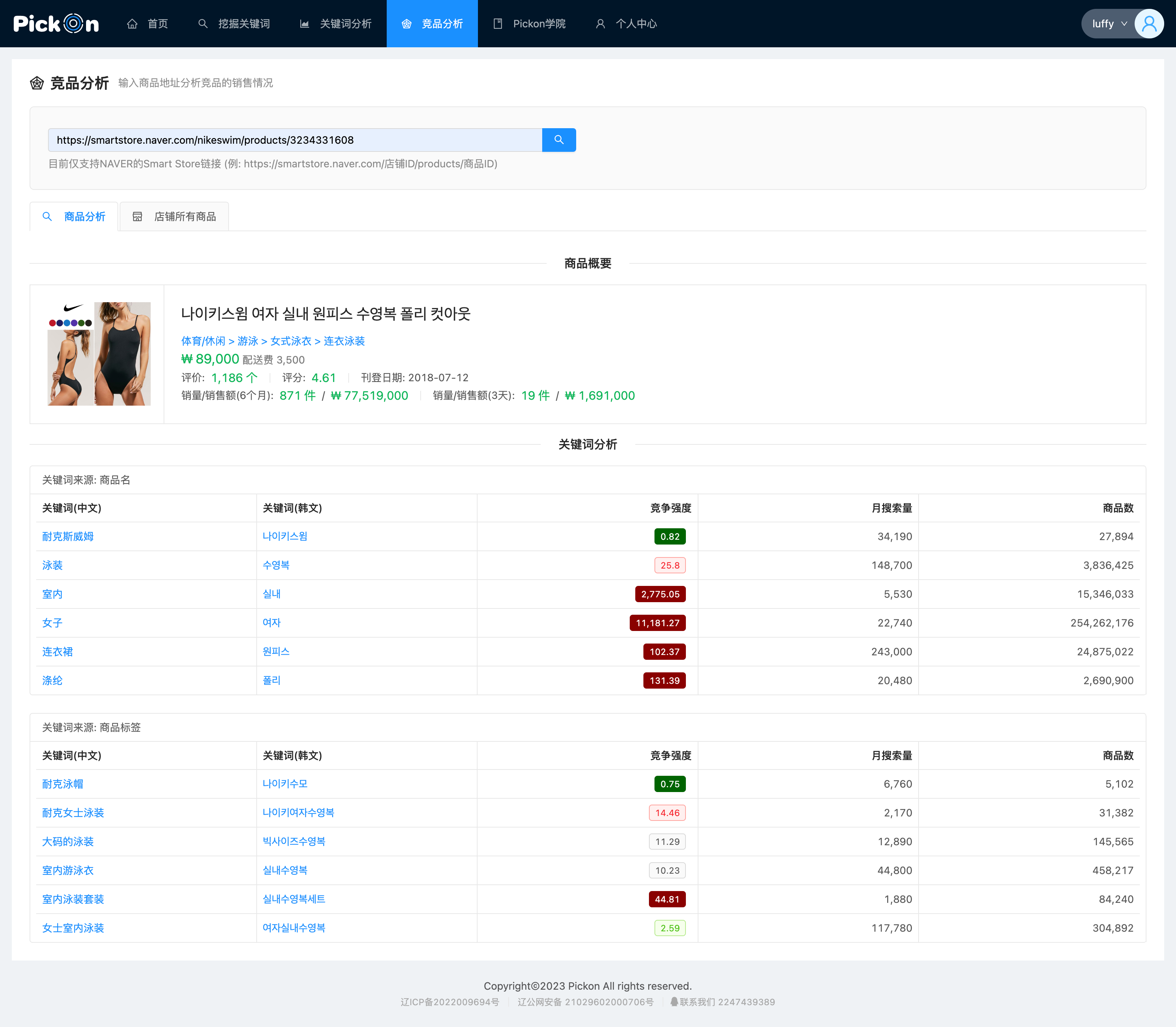The height and width of the screenshot is (1027, 1176).
Task: Click the 辽ICP备2022009694号 footer link
Action: 450,1002
